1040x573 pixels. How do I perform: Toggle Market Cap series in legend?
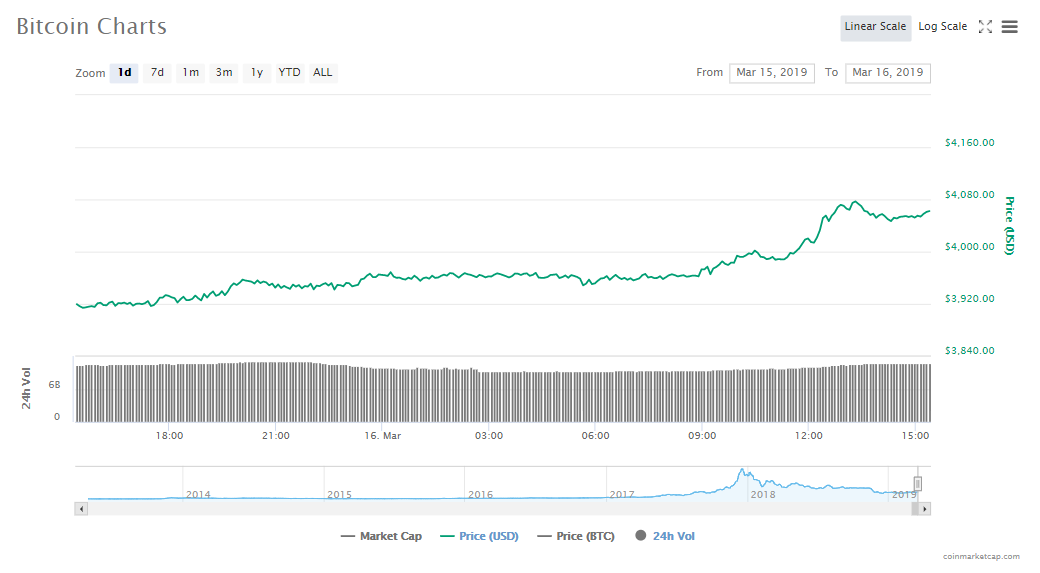point(381,536)
